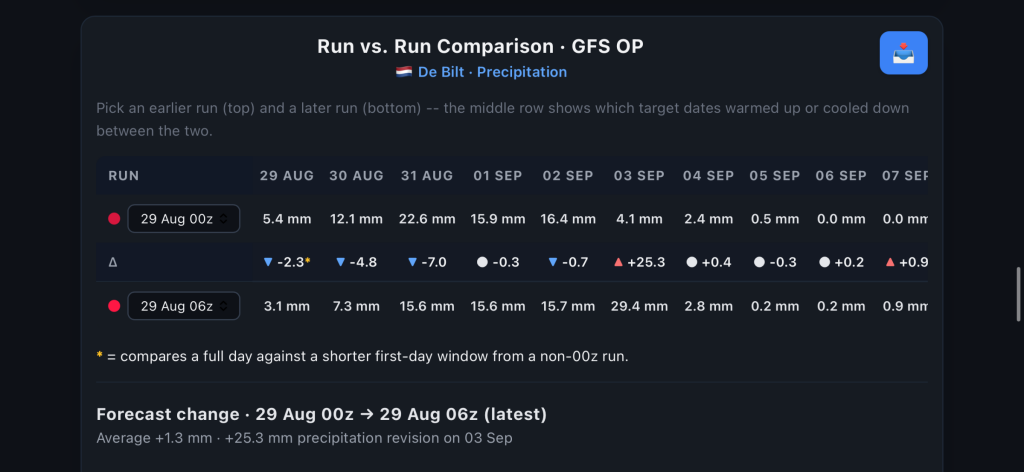Click the white circle next to -0.3 on 01 Sep

[x=482, y=262]
